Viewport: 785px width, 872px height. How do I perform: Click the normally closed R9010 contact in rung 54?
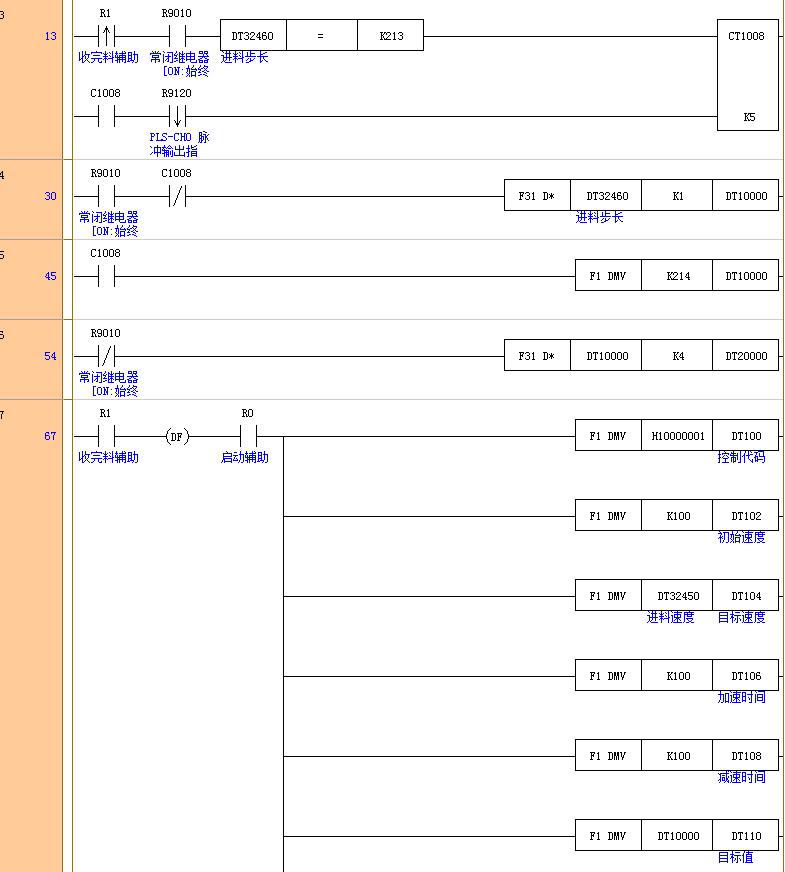click(x=106, y=356)
